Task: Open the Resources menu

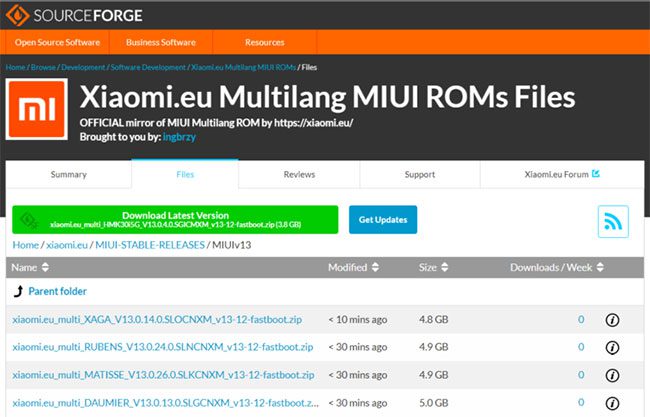Action: point(264,42)
